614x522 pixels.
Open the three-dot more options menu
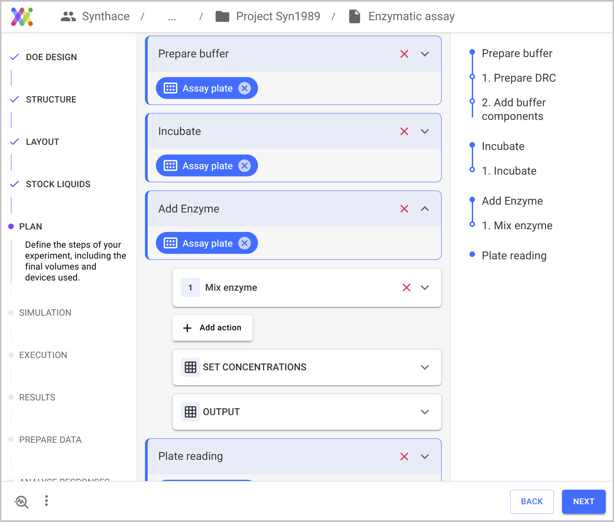click(x=46, y=501)
